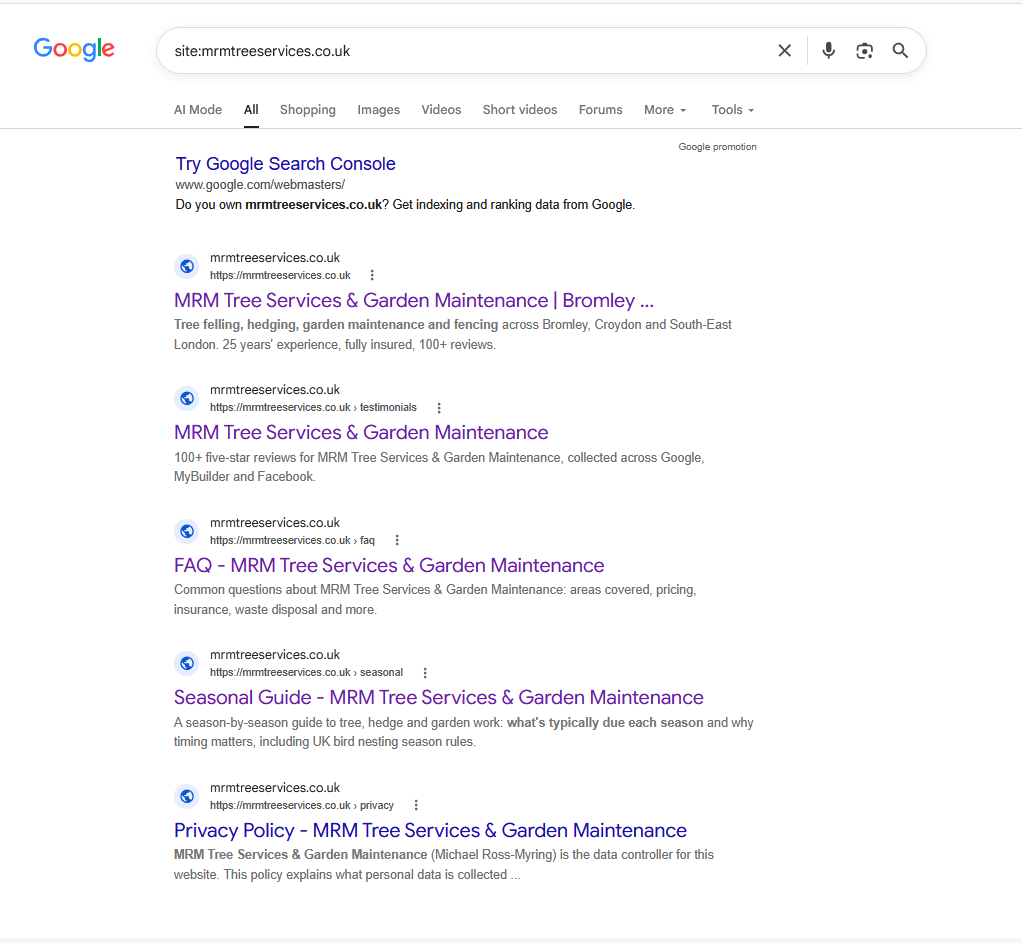Image resolution: width=1022 pixels, height=943 pixels.
Task: Open the Forums tab
Action: (601, 109)
